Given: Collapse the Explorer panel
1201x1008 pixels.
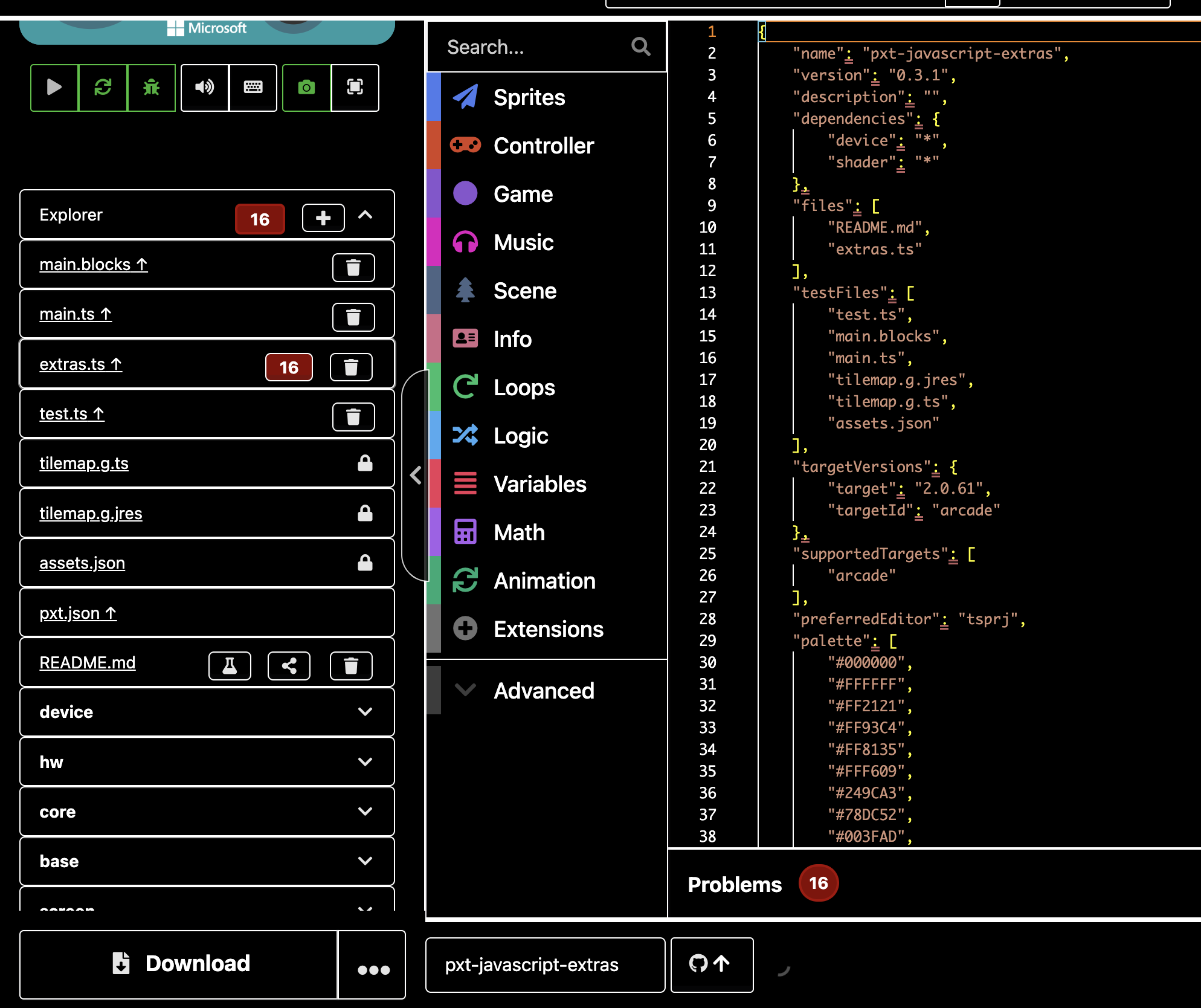Looking at the screenshot, I should tap(365, 215).
